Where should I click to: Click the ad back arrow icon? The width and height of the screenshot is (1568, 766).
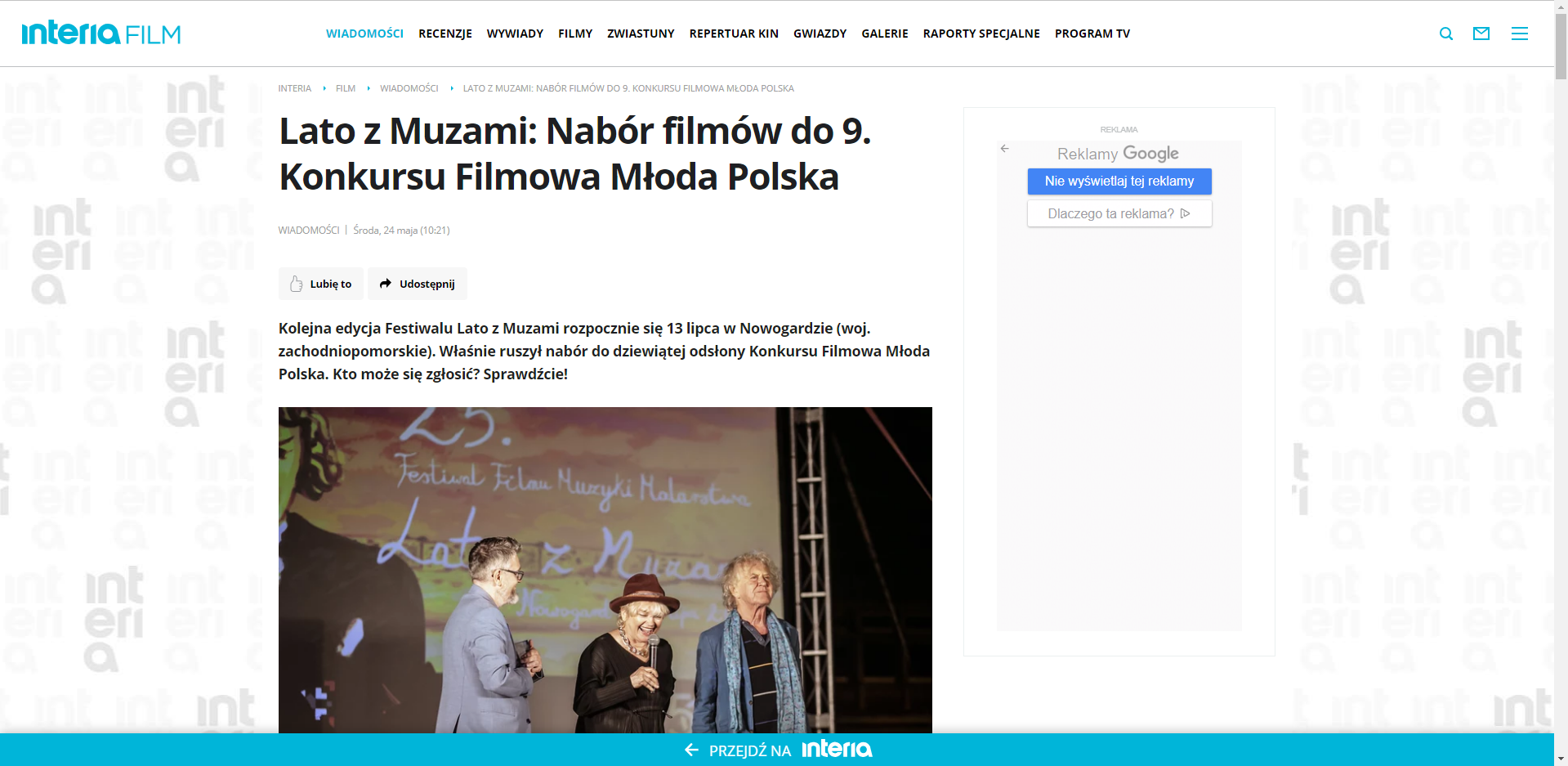click(x=1004, y=149)
